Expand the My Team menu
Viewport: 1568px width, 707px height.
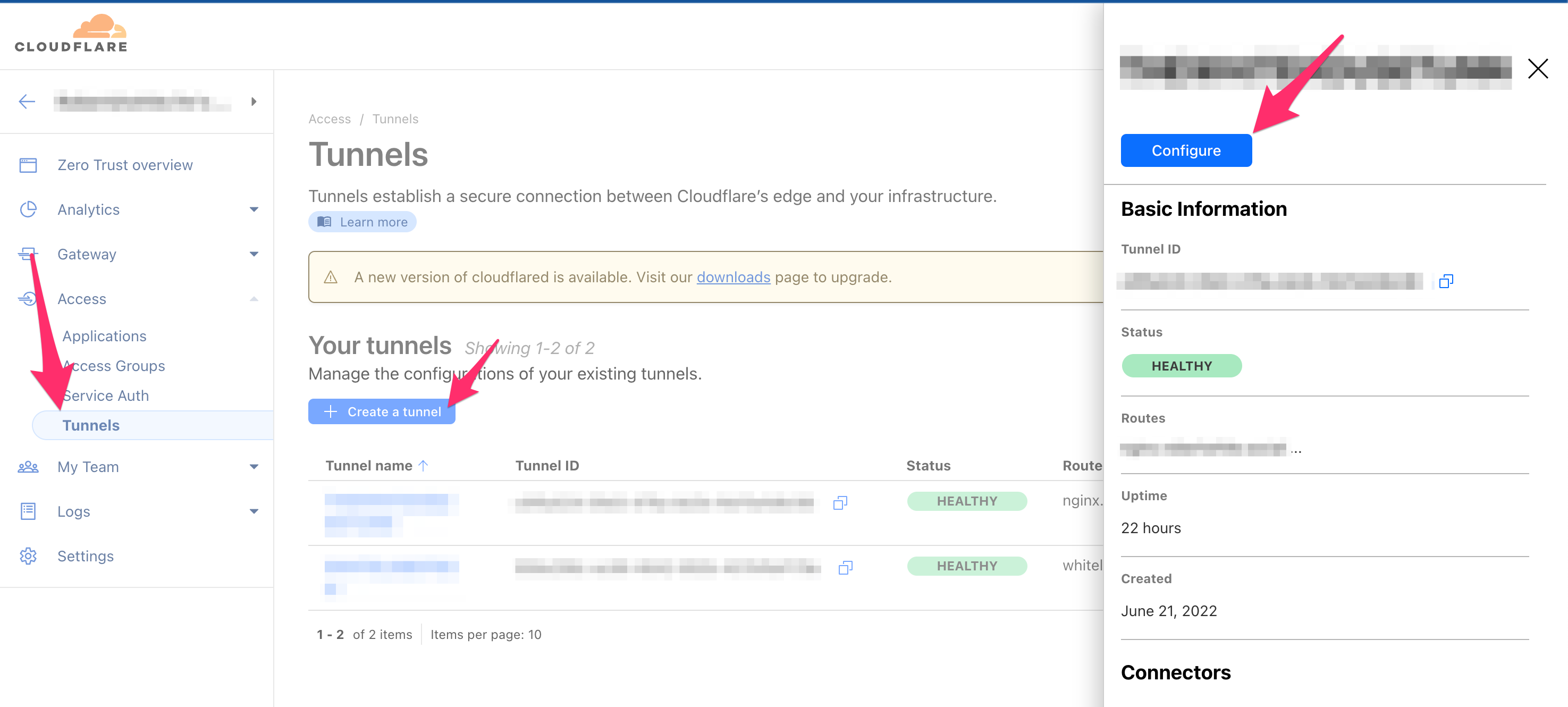click(254, 467)
